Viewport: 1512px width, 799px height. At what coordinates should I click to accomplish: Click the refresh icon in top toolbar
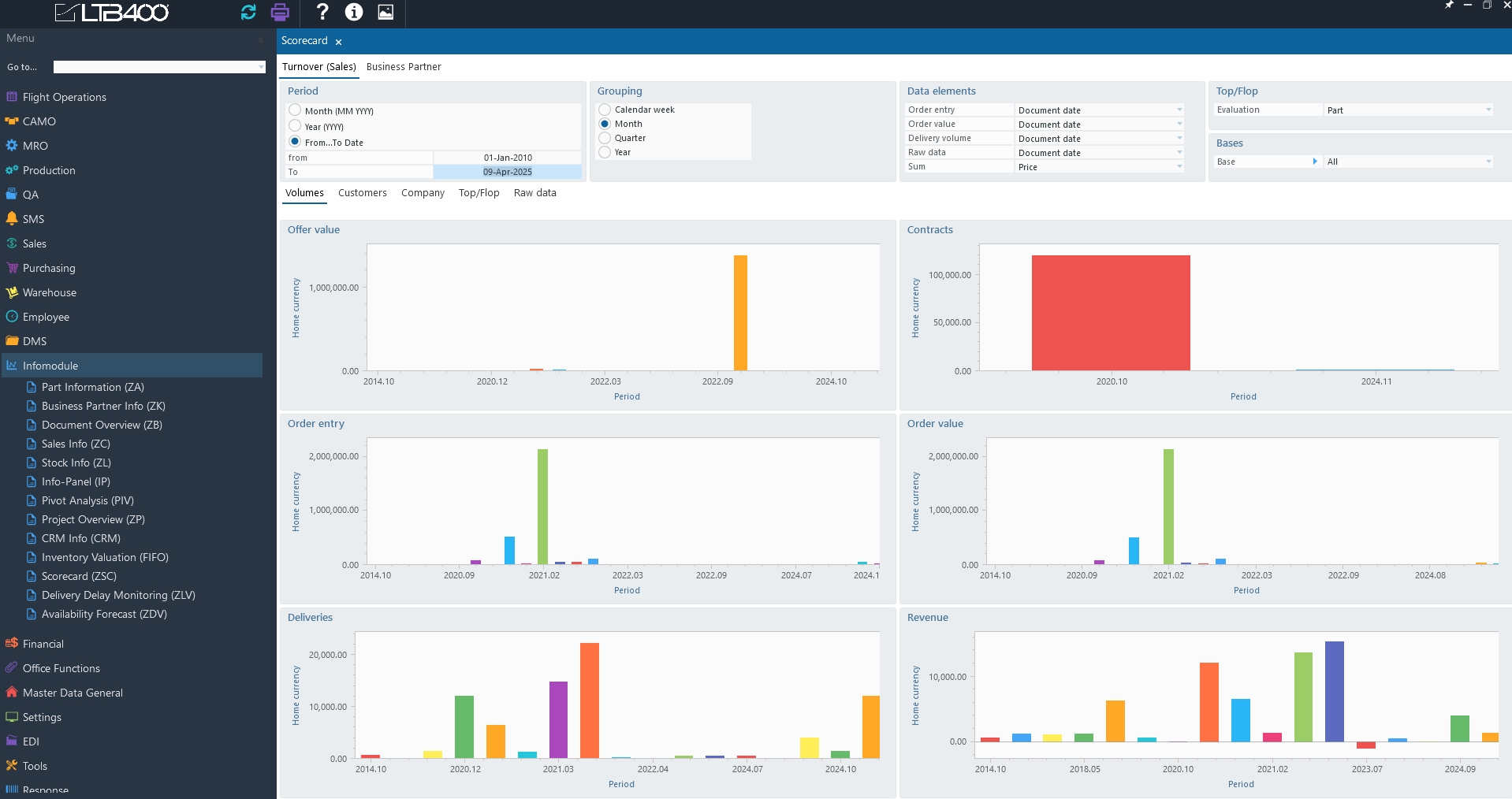tap(248, 12)
